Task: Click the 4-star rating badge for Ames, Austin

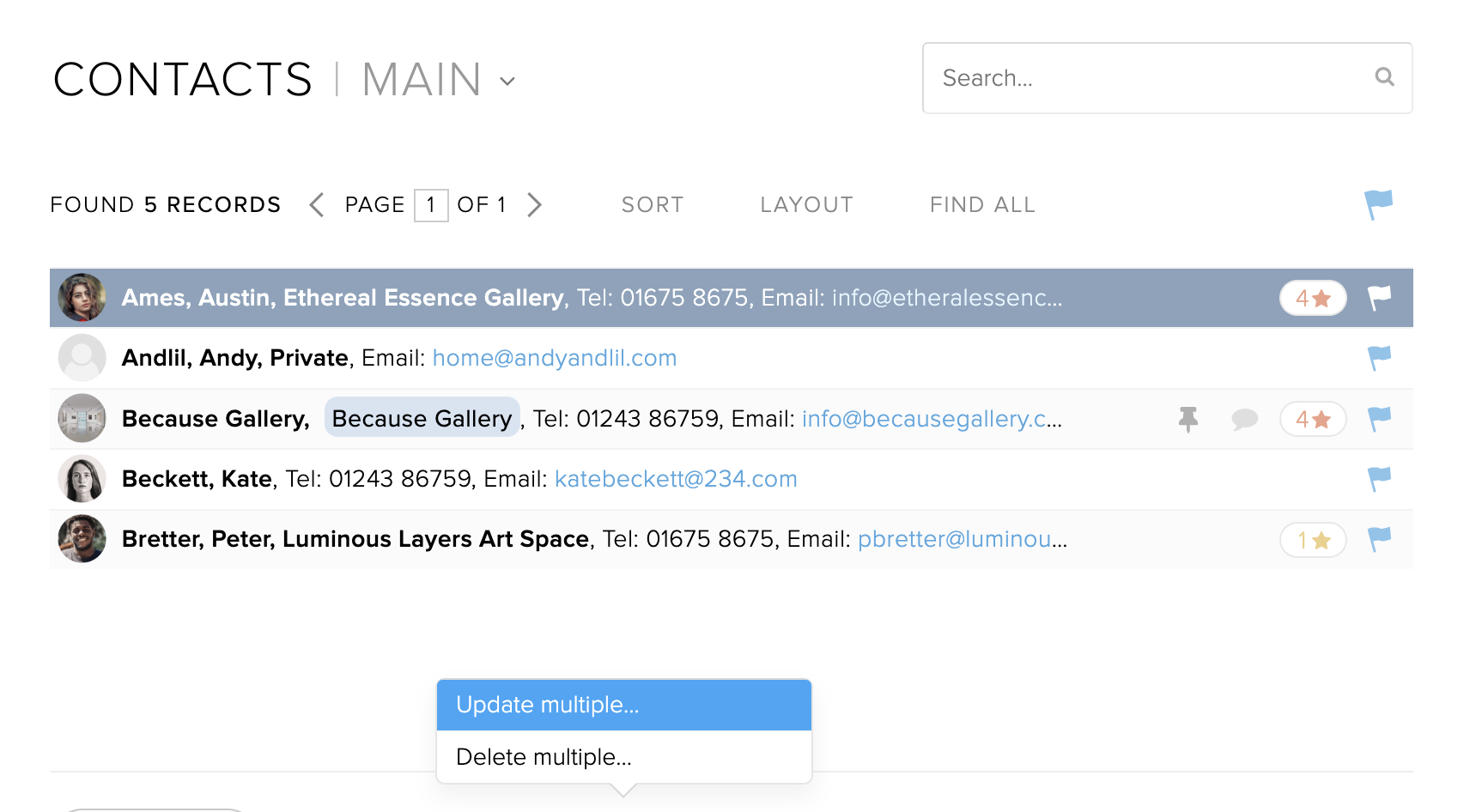Action: pos(1313,298)
